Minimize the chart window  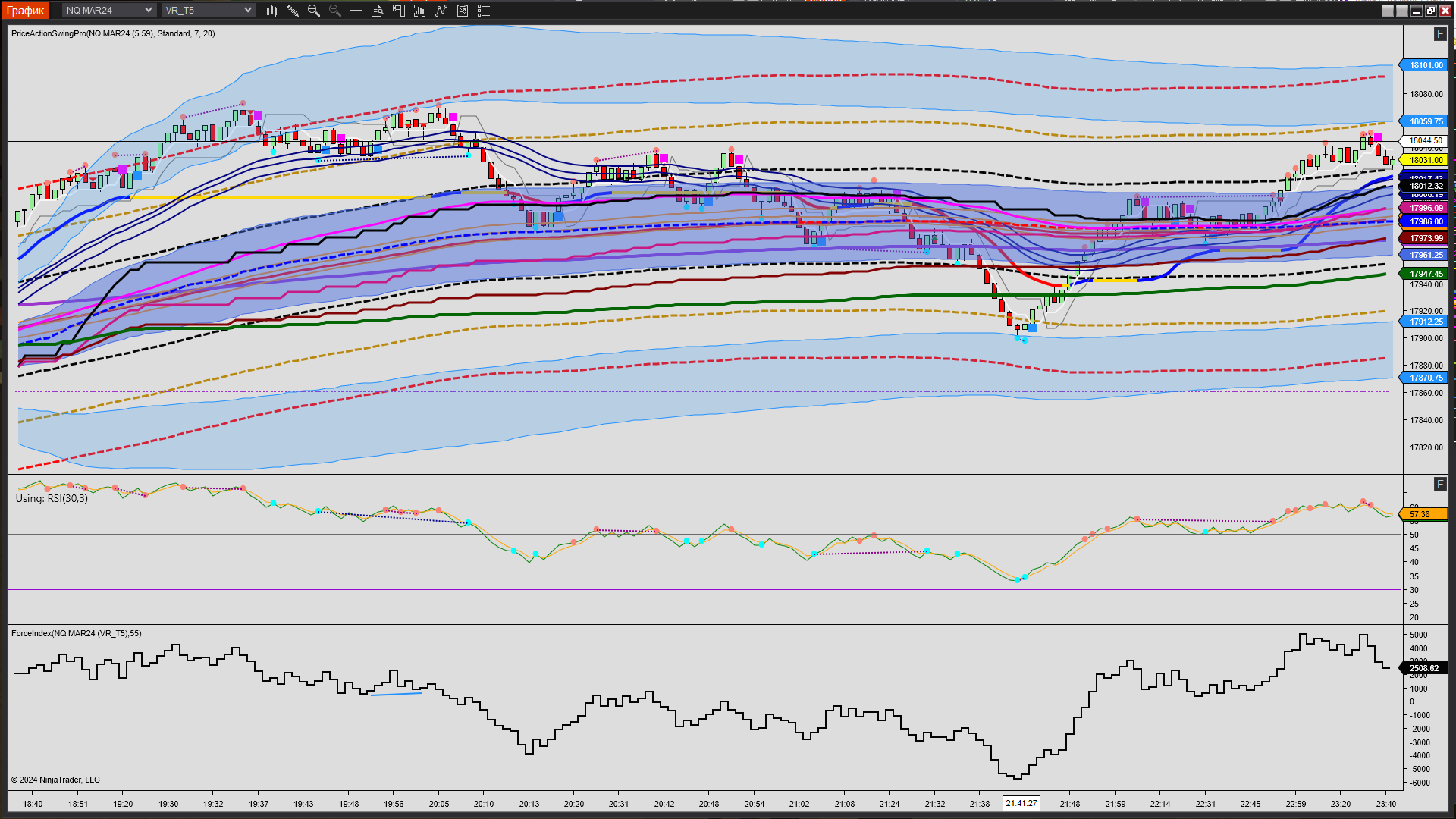coord(1416,11)
